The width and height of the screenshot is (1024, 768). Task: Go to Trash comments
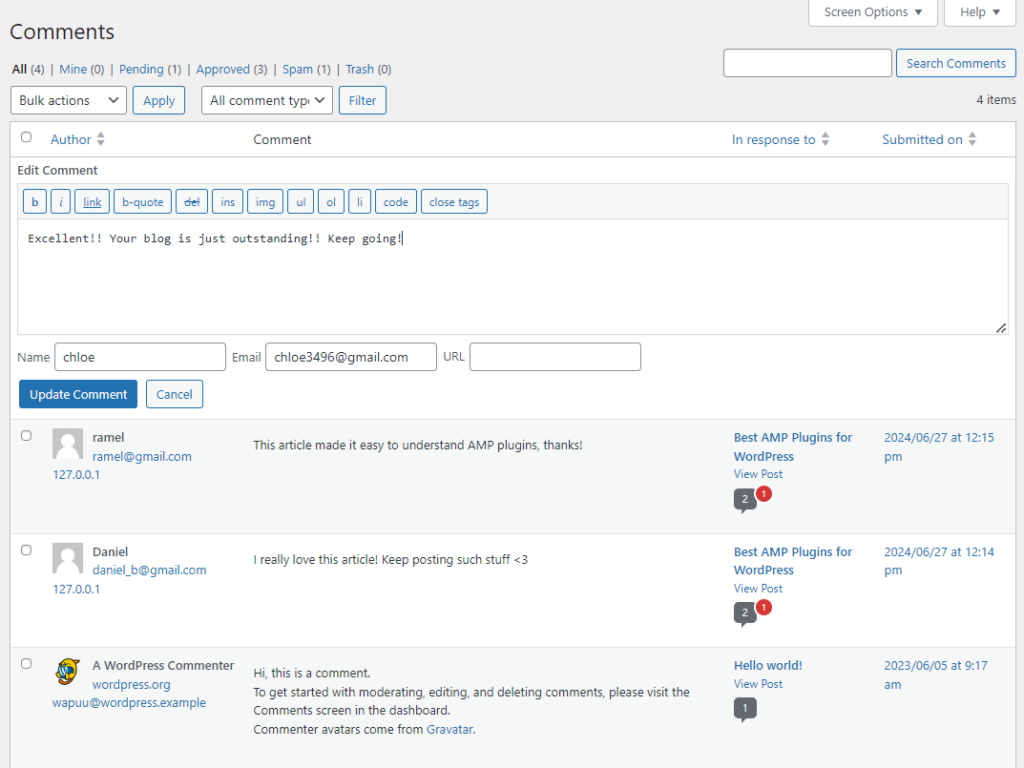click(360, 69)
